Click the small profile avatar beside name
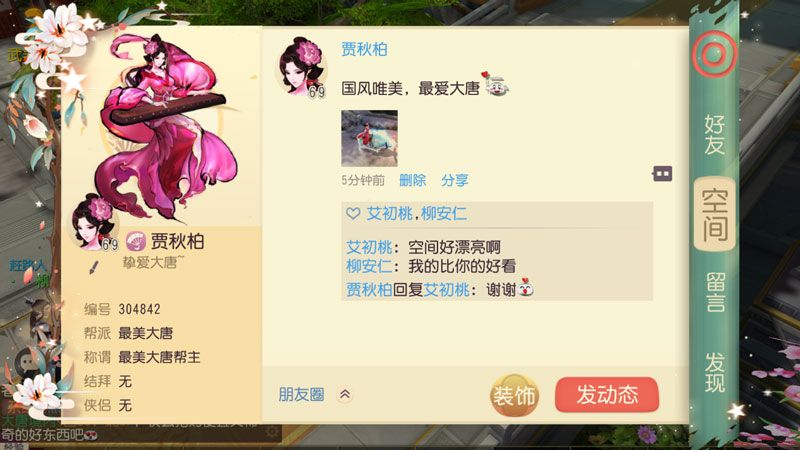 tap(93, 222)
